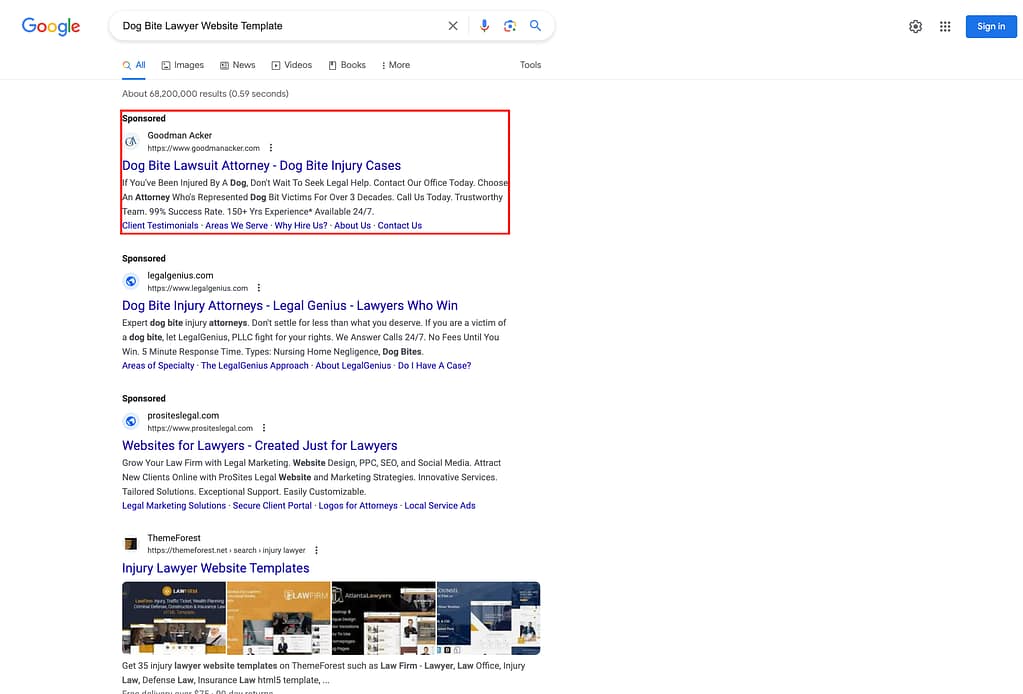
Task: Open options menu beside legalgenius.com URL
Action: 259,288
